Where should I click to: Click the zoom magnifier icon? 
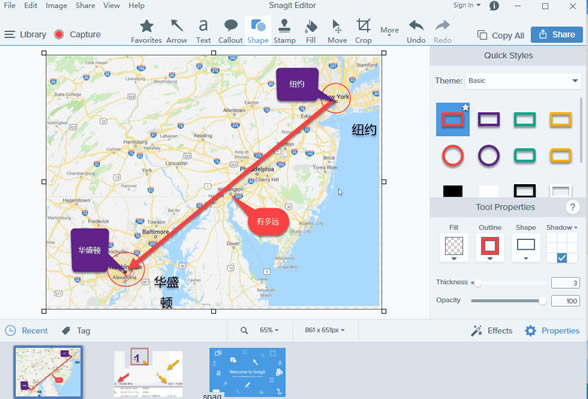[244, 330]
